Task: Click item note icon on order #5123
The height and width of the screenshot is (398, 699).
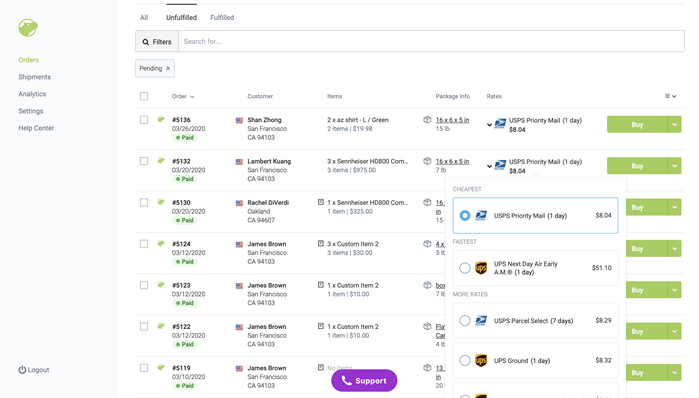Action: [x=321, y=284]
